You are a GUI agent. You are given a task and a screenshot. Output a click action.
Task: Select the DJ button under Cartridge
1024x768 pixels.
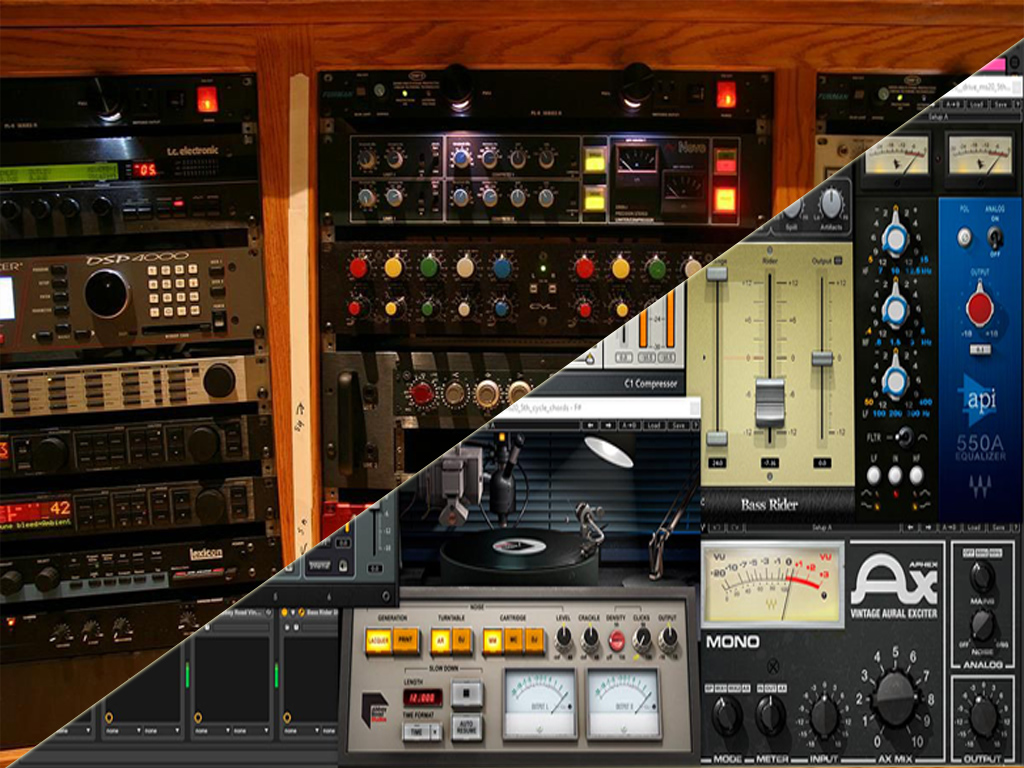(x=535, y=641)
